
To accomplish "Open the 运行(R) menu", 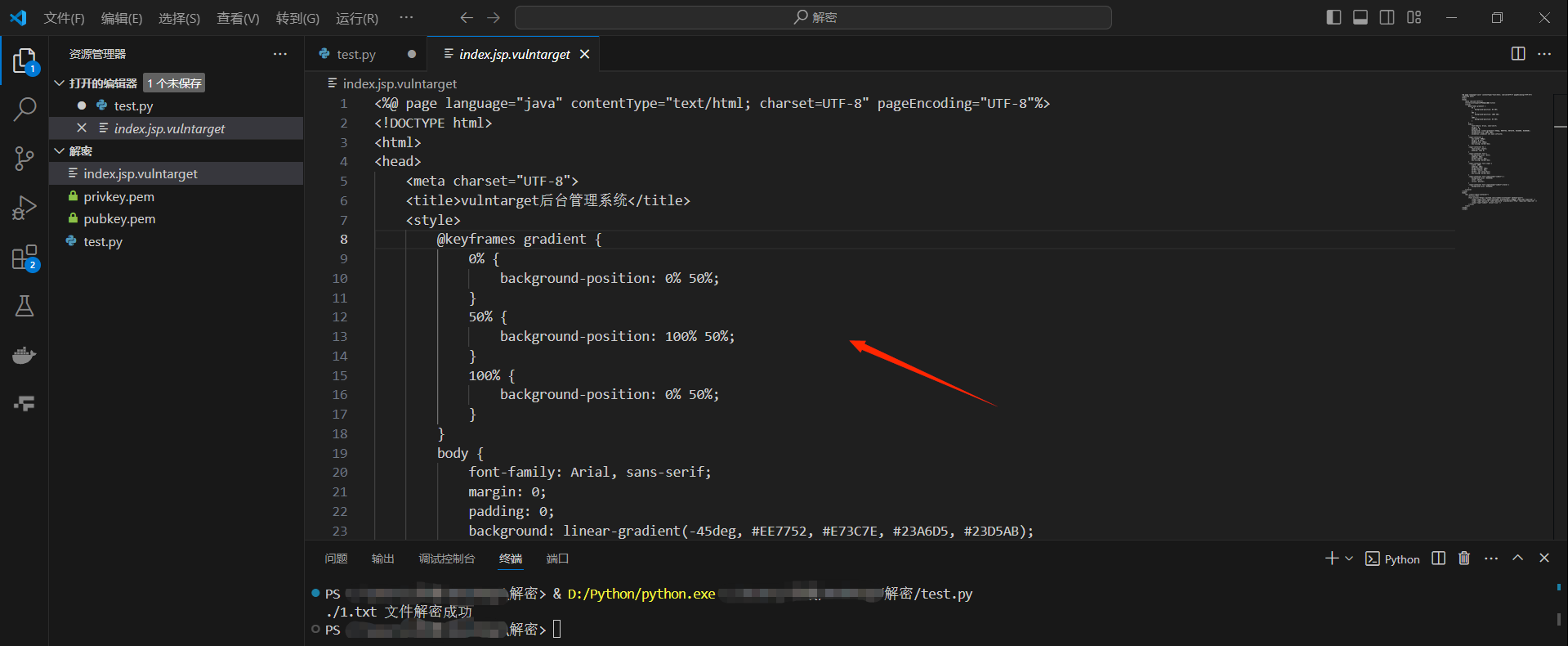I will pyautogui.click(x=357, y=18).
